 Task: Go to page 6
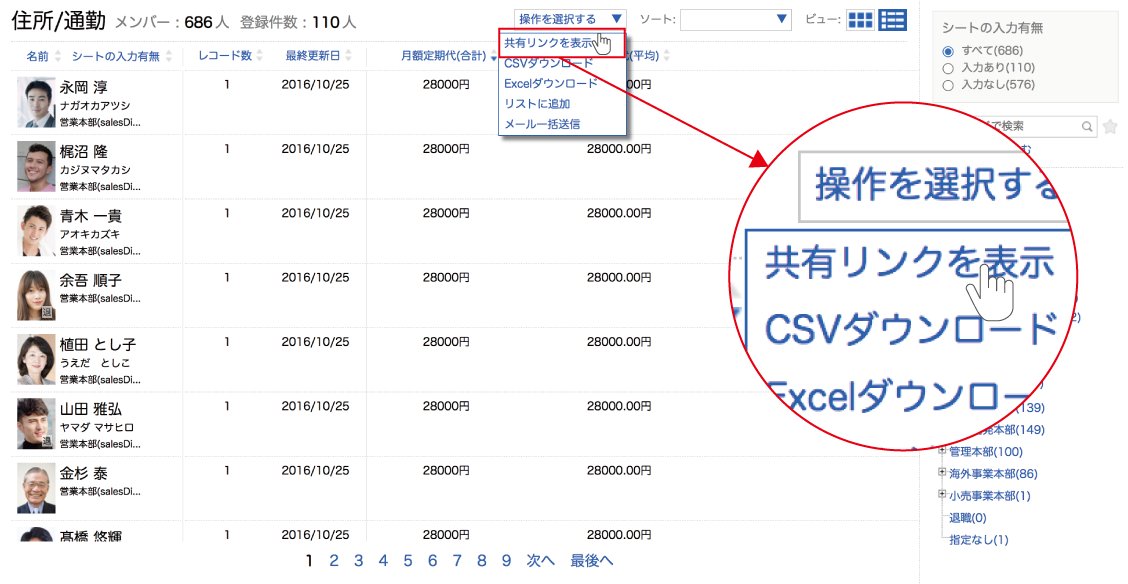(x=432, y=561)
